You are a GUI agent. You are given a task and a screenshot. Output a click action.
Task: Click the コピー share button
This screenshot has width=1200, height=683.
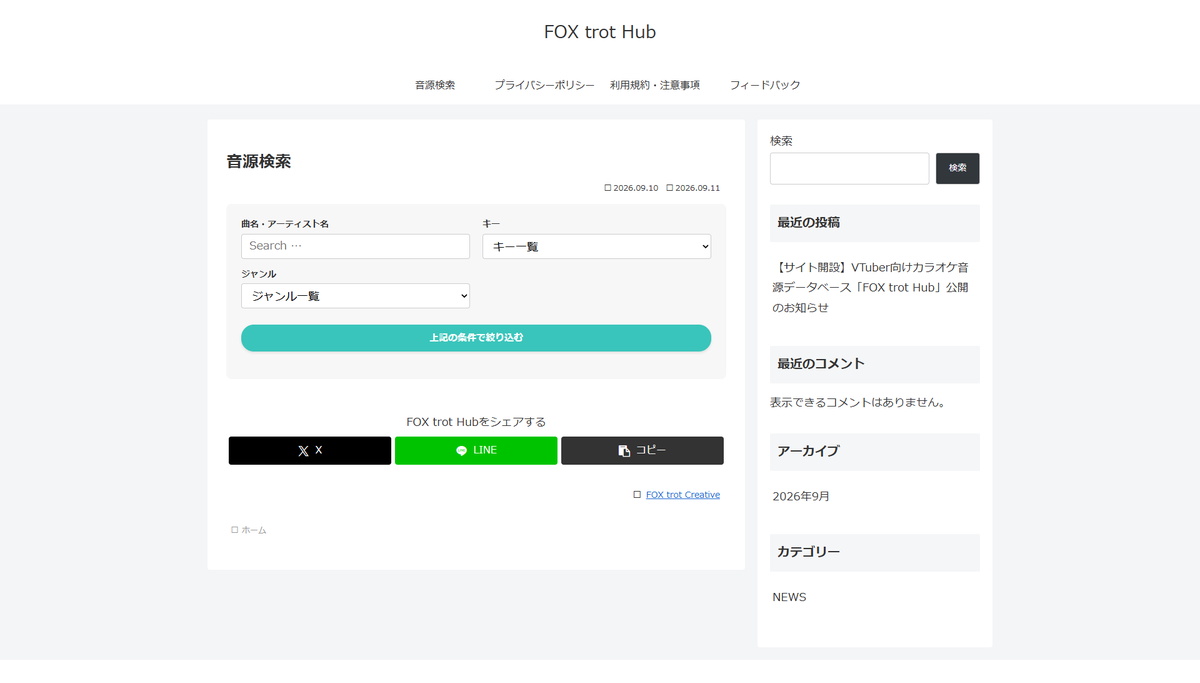pyautogui.click(x=642, y=451)
